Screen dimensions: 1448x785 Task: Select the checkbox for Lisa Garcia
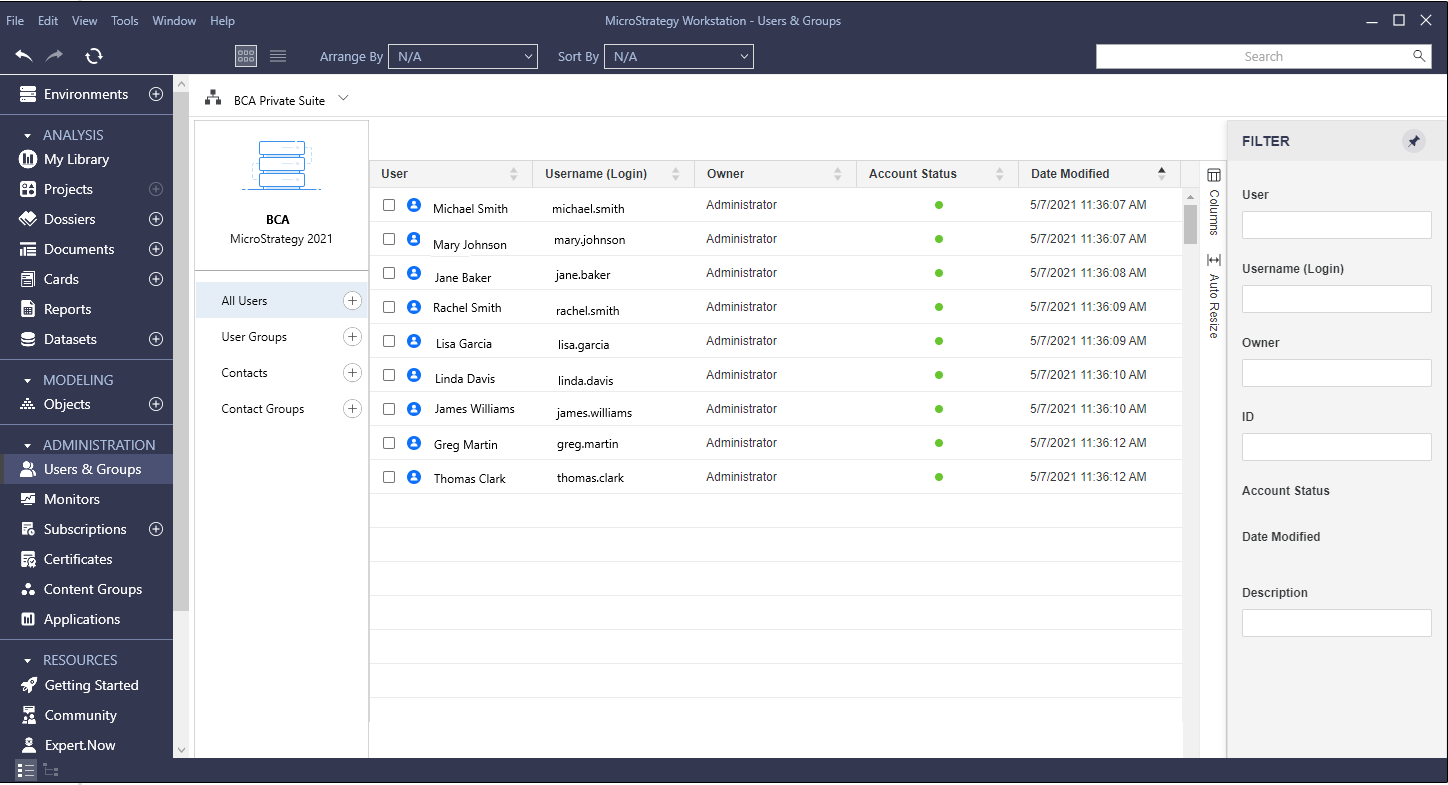pyautogui.click(x=389, y=340)
